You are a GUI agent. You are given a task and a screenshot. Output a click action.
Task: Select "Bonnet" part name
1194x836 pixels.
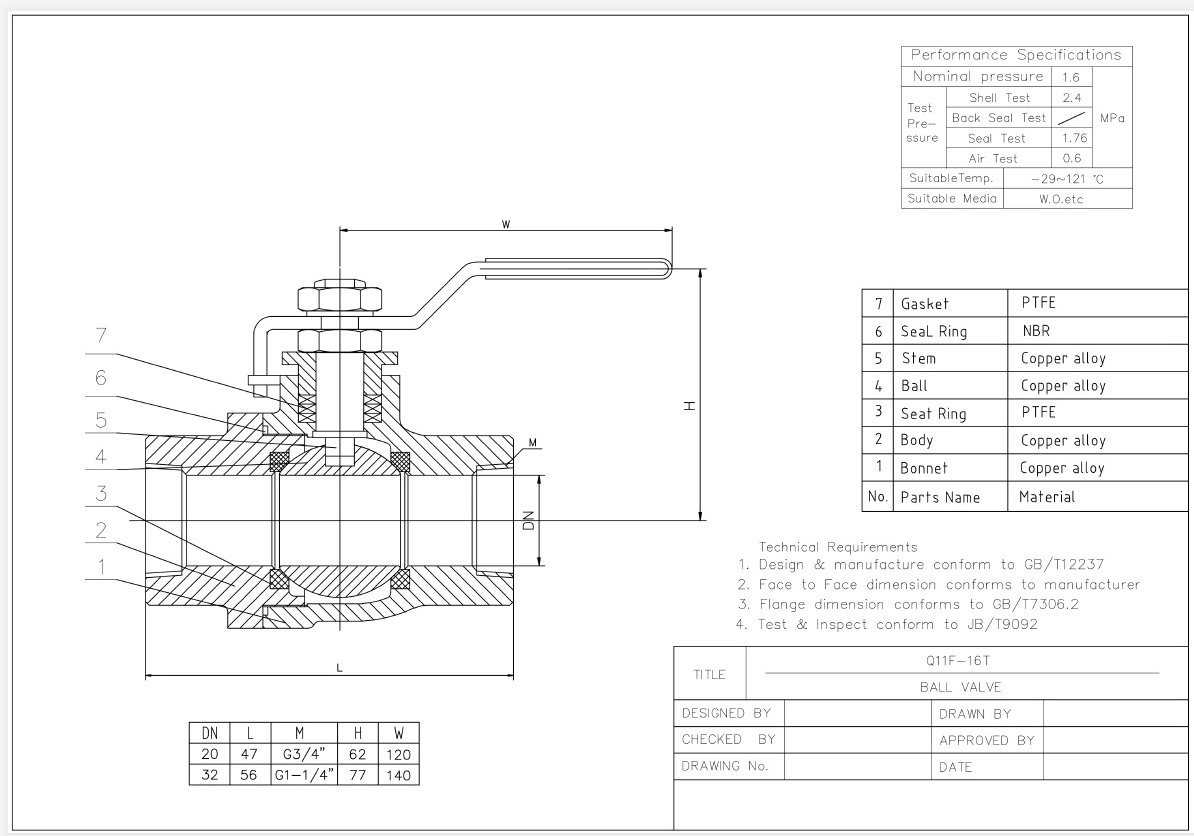[x=924, y=468]
